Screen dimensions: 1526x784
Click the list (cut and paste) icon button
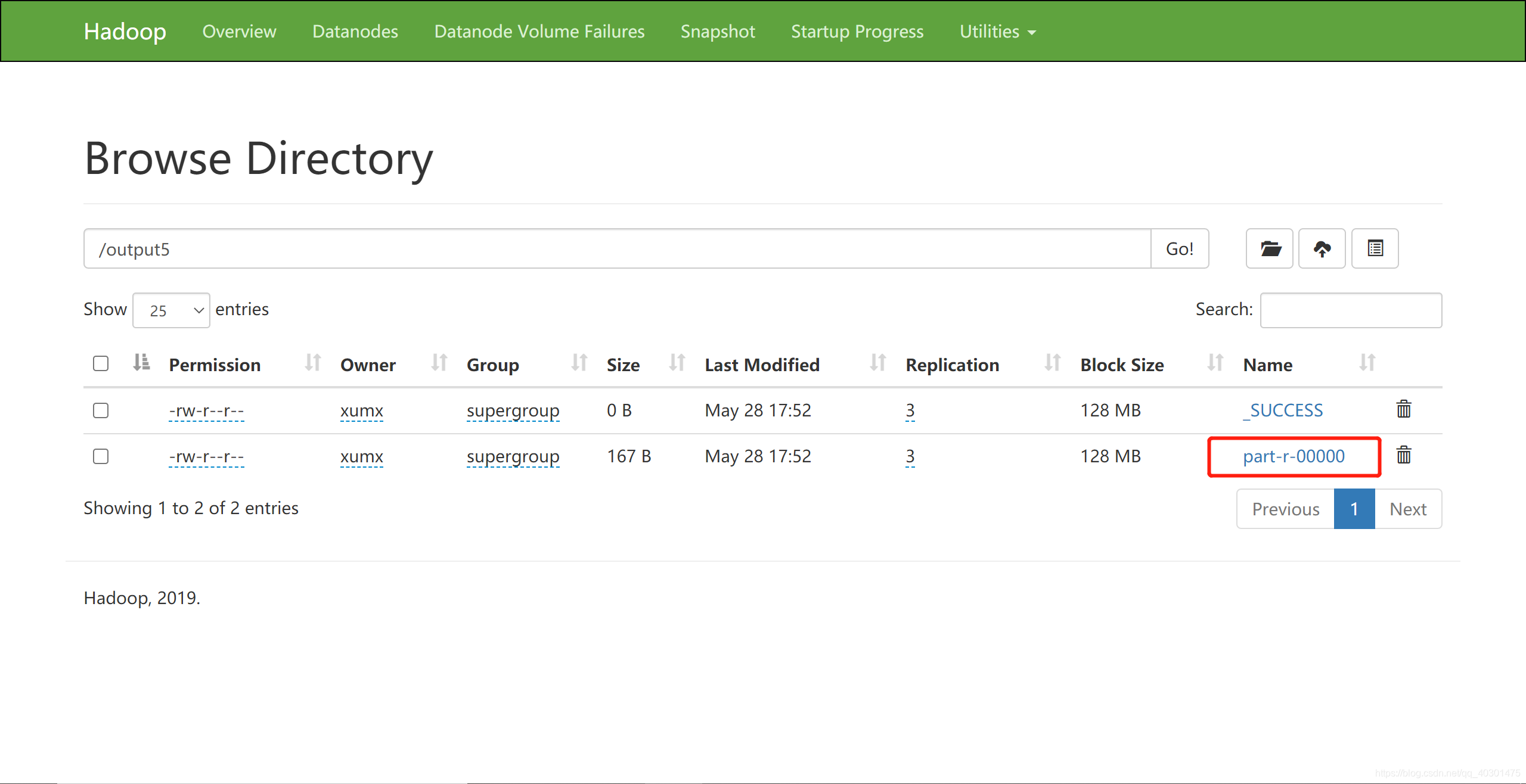[1375, 248]
